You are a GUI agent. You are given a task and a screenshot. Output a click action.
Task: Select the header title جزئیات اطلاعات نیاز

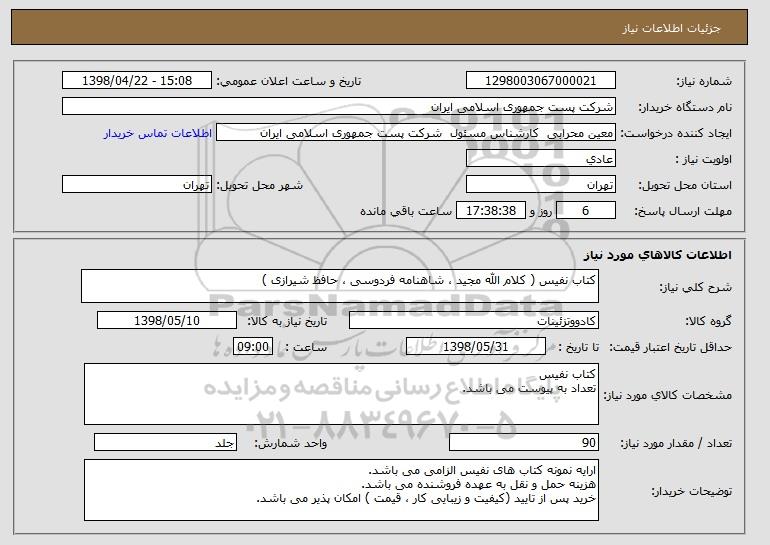pyautogui.click(x=671, y=28)
